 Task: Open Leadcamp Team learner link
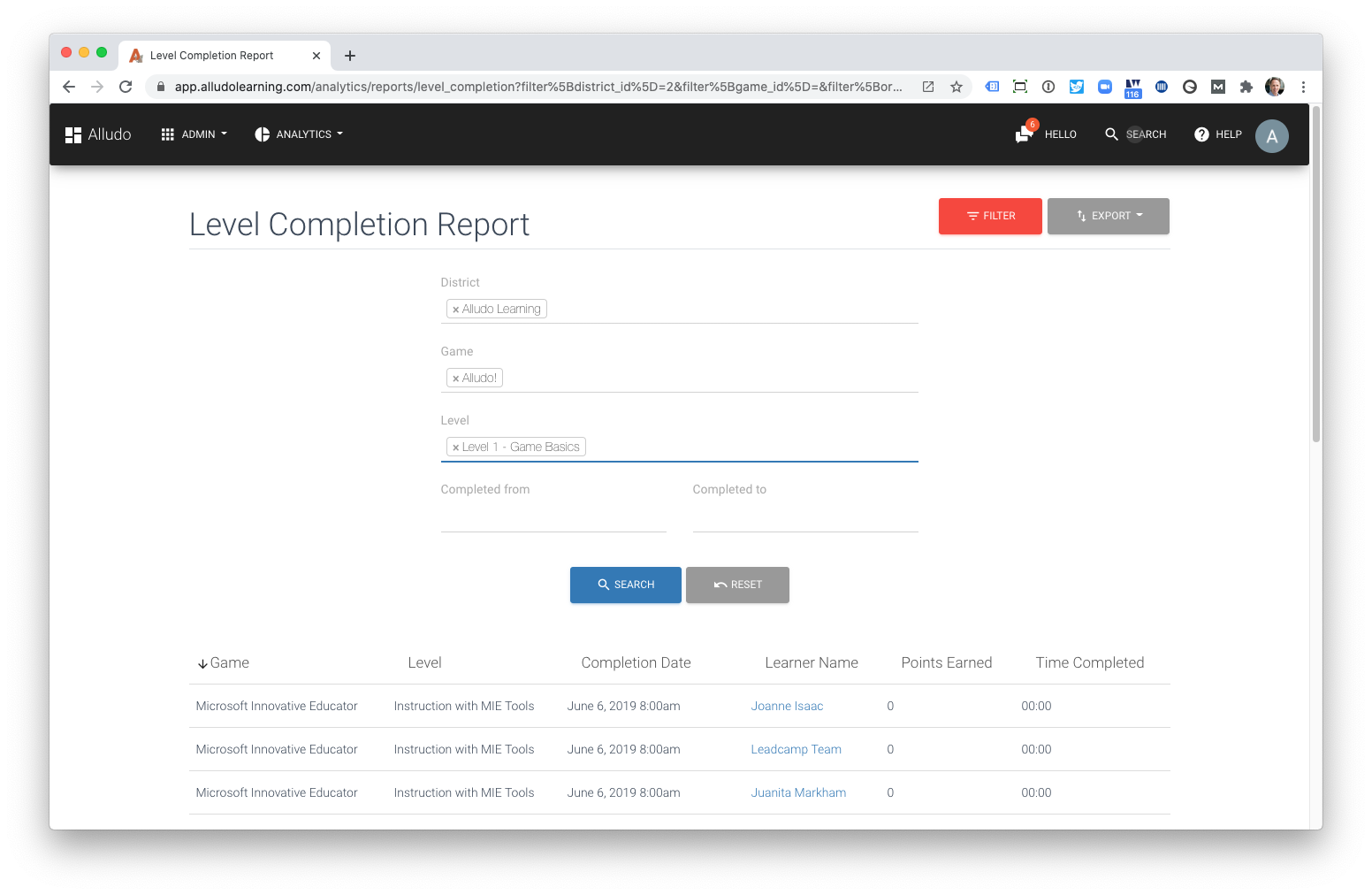click(796, 749)
